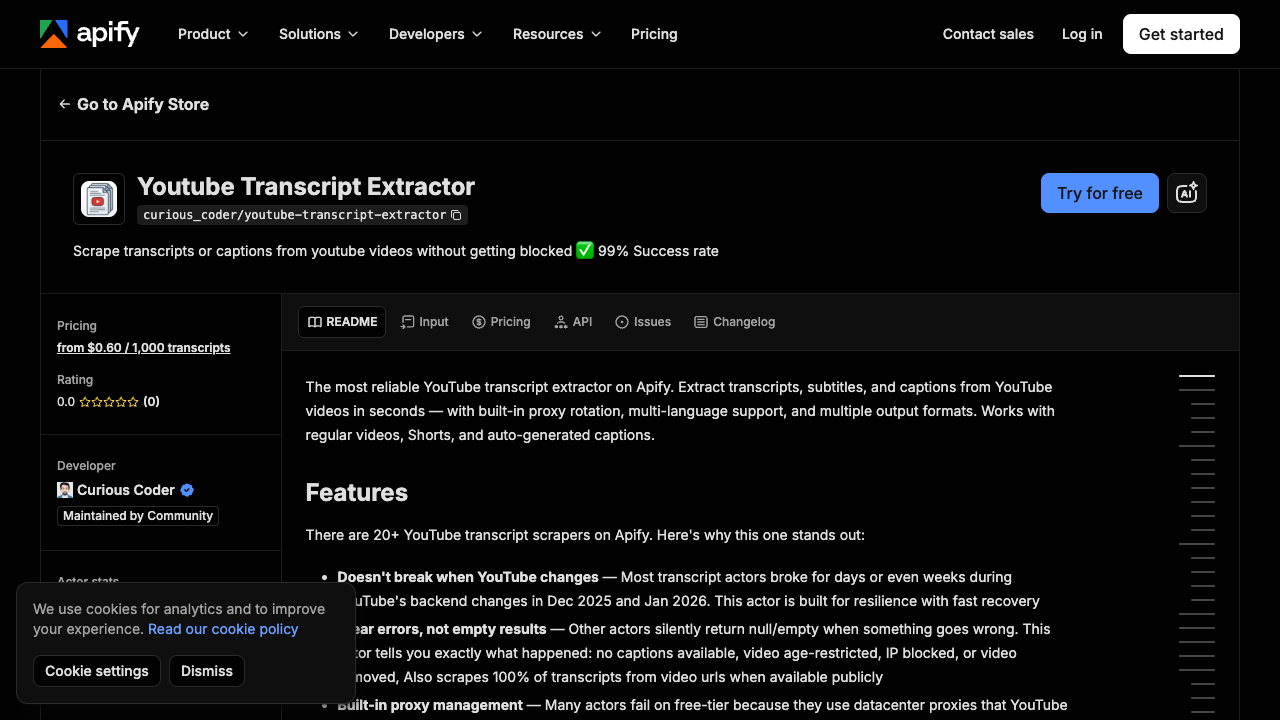This screenshot has height=720, width=1280.
Task: Select the README tab
Action: click(x=342, y=322)
